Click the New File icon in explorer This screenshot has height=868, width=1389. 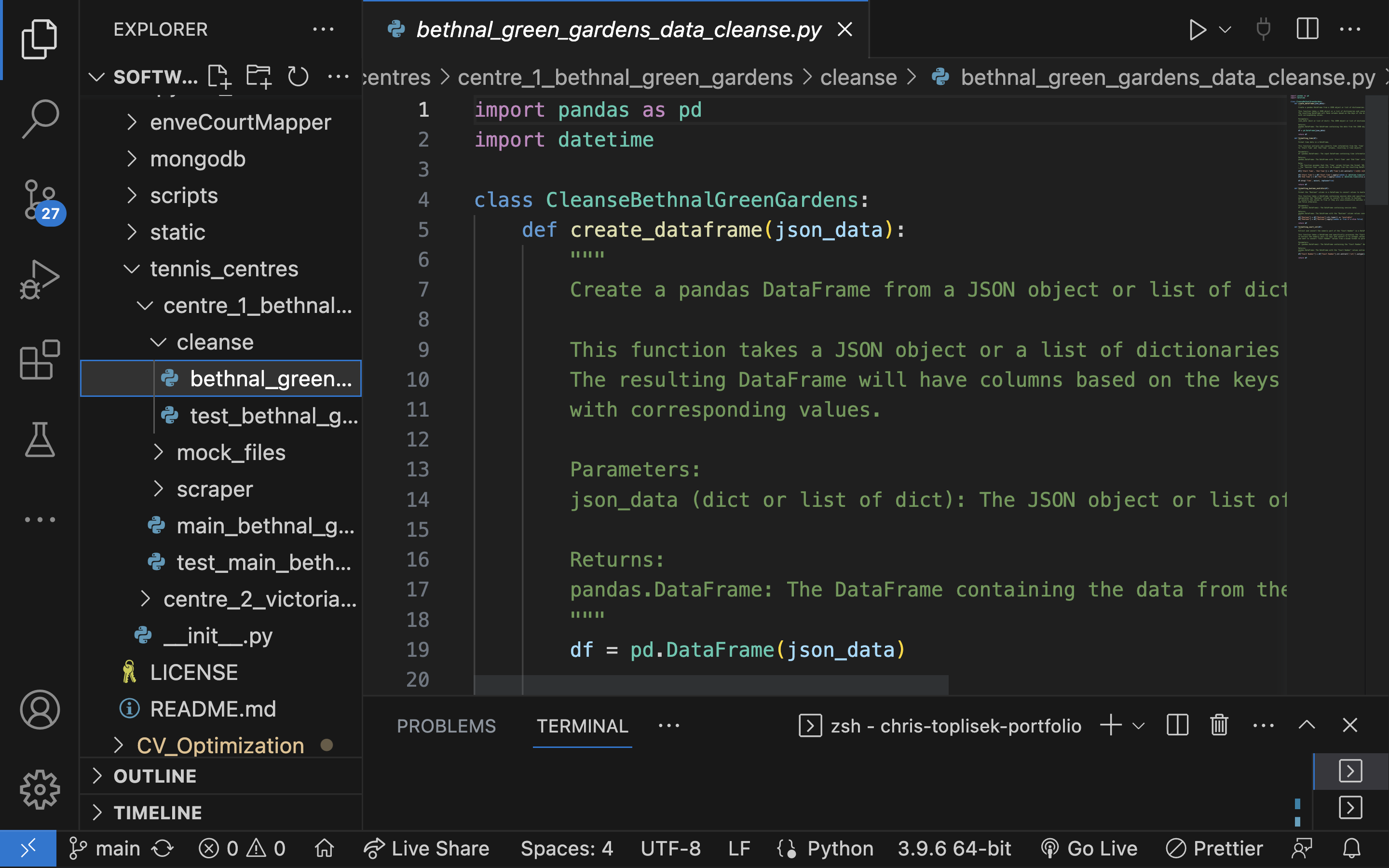tap(219, 77)
